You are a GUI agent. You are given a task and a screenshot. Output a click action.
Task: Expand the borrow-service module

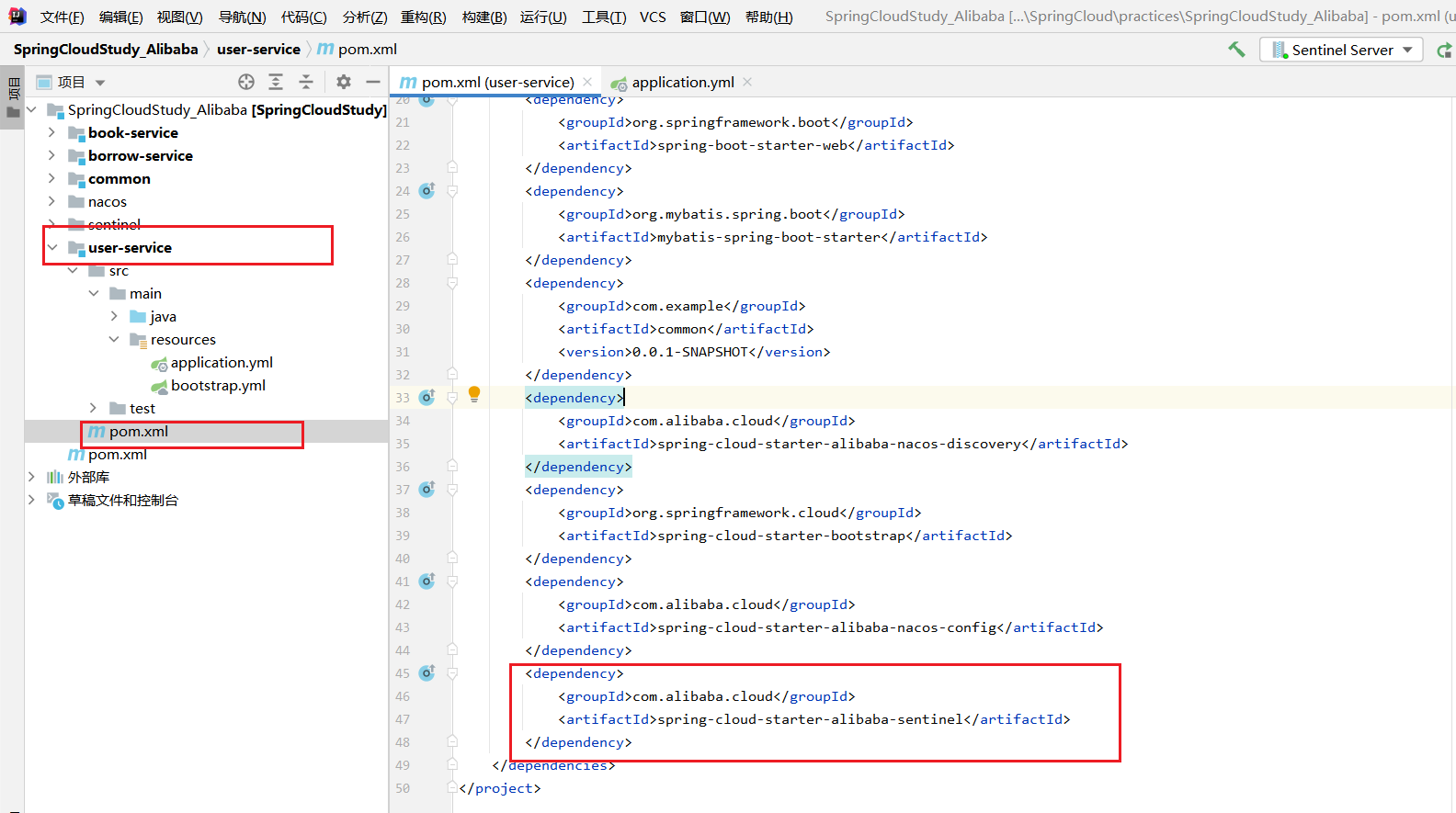[51, 155]
